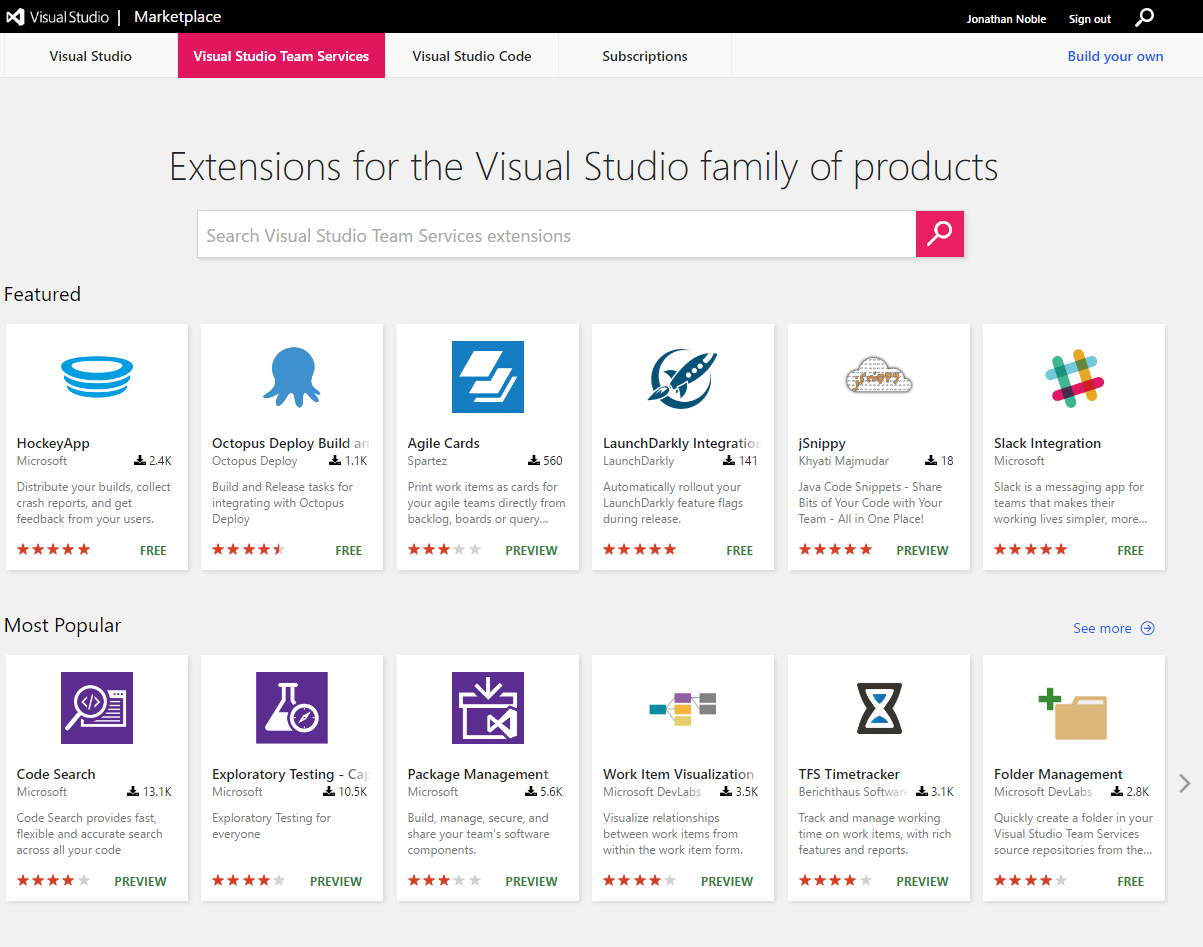Open the Exploratory Testing flask icon
The image size is (1203, 947).
292,708
